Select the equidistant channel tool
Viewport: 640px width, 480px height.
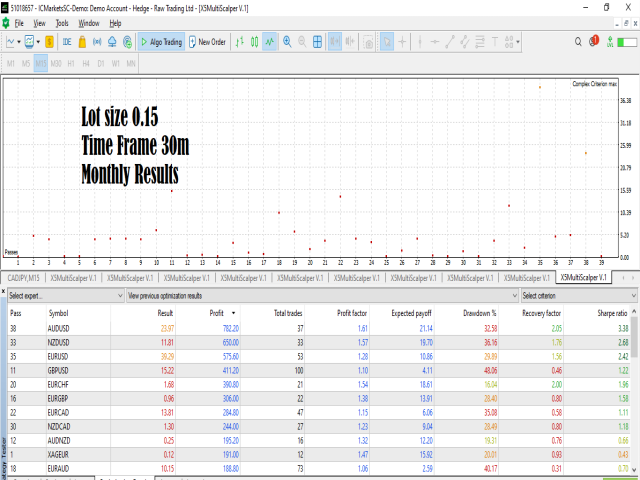pos(464,42)
